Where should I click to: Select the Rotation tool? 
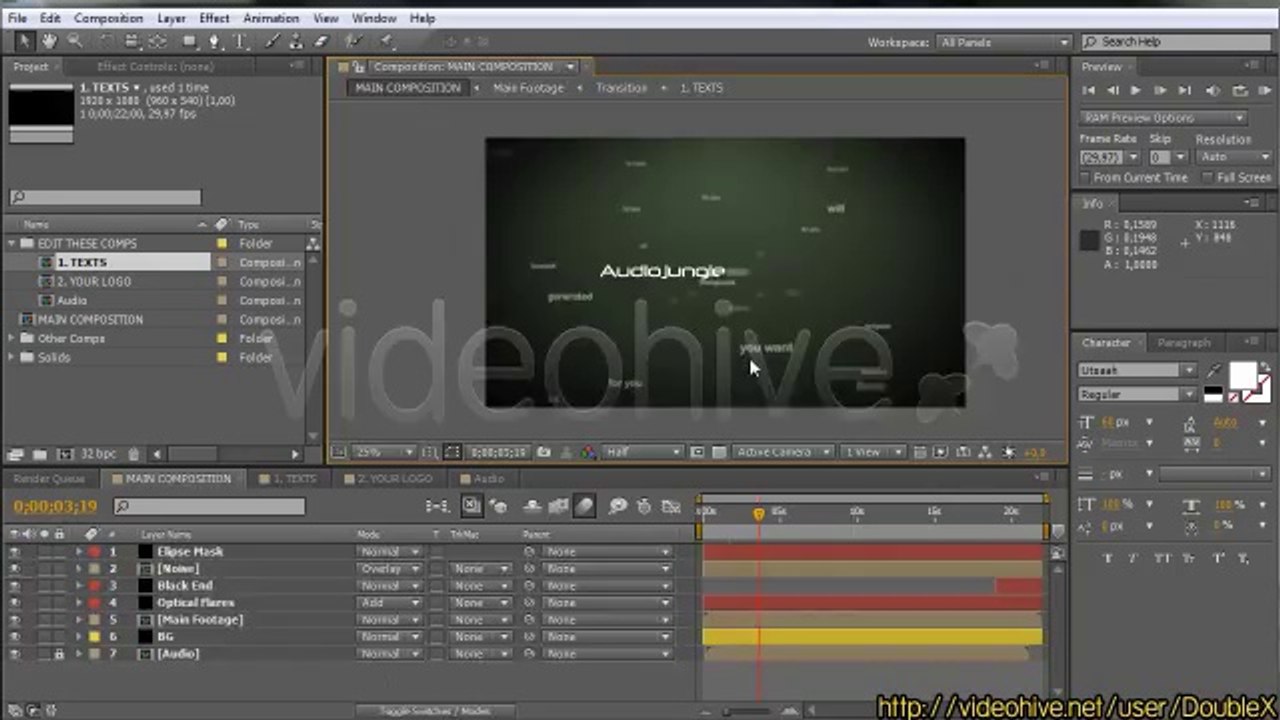pyautogui.click(x=106, y=41)
